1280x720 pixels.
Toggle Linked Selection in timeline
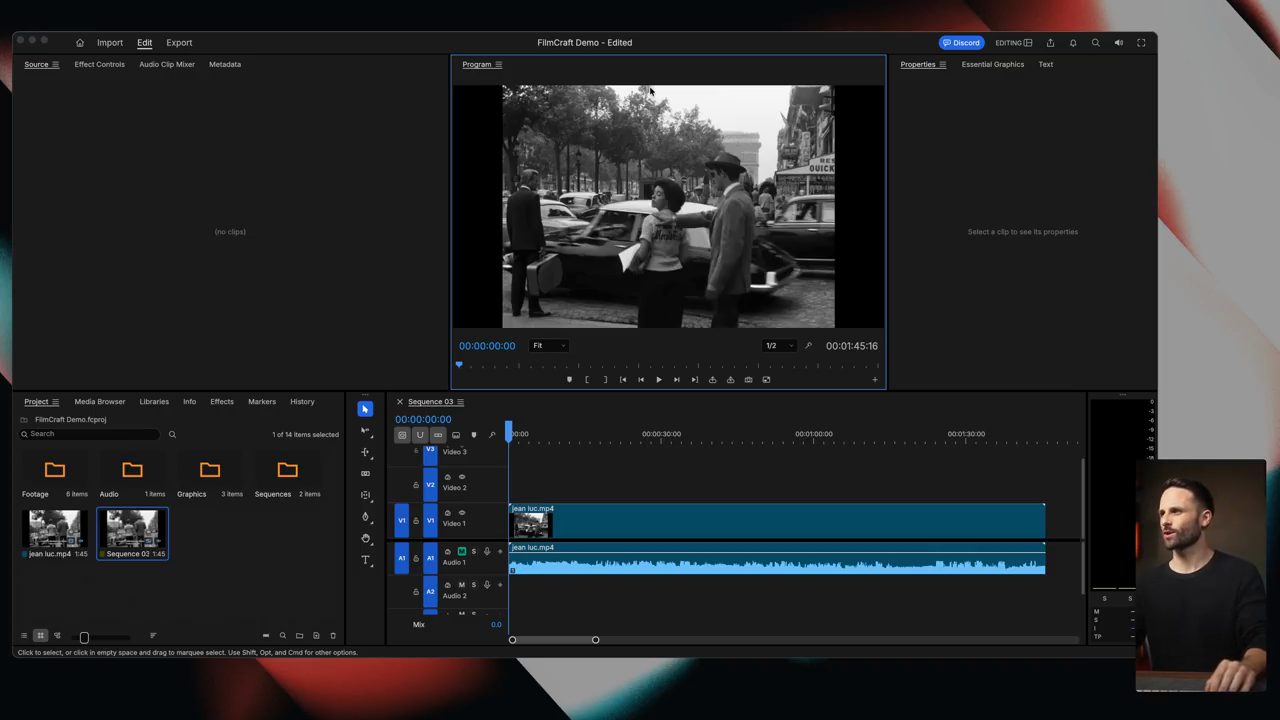tap(438, 435)
